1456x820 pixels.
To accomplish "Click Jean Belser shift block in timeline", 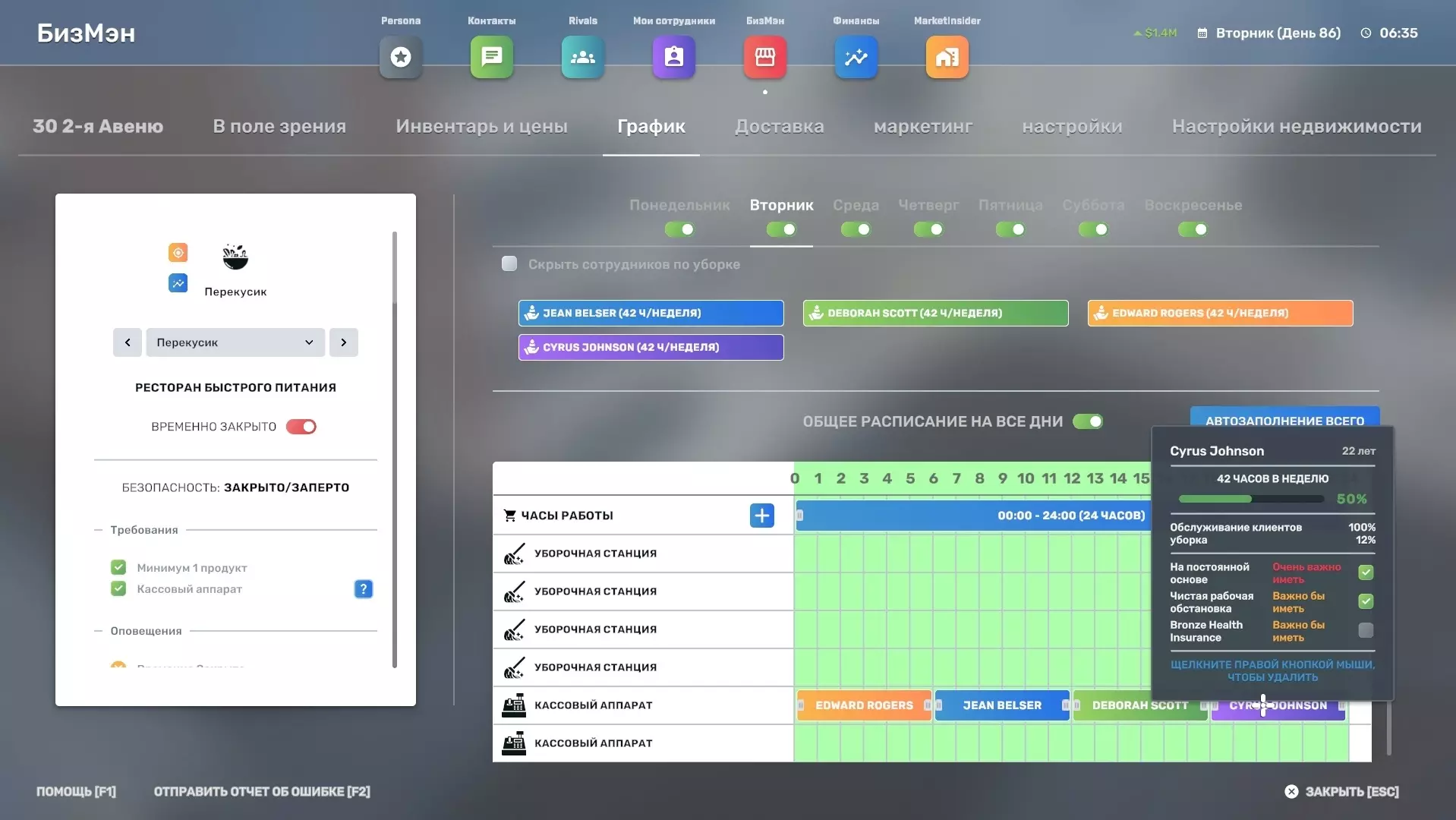I will (1002, 705).
